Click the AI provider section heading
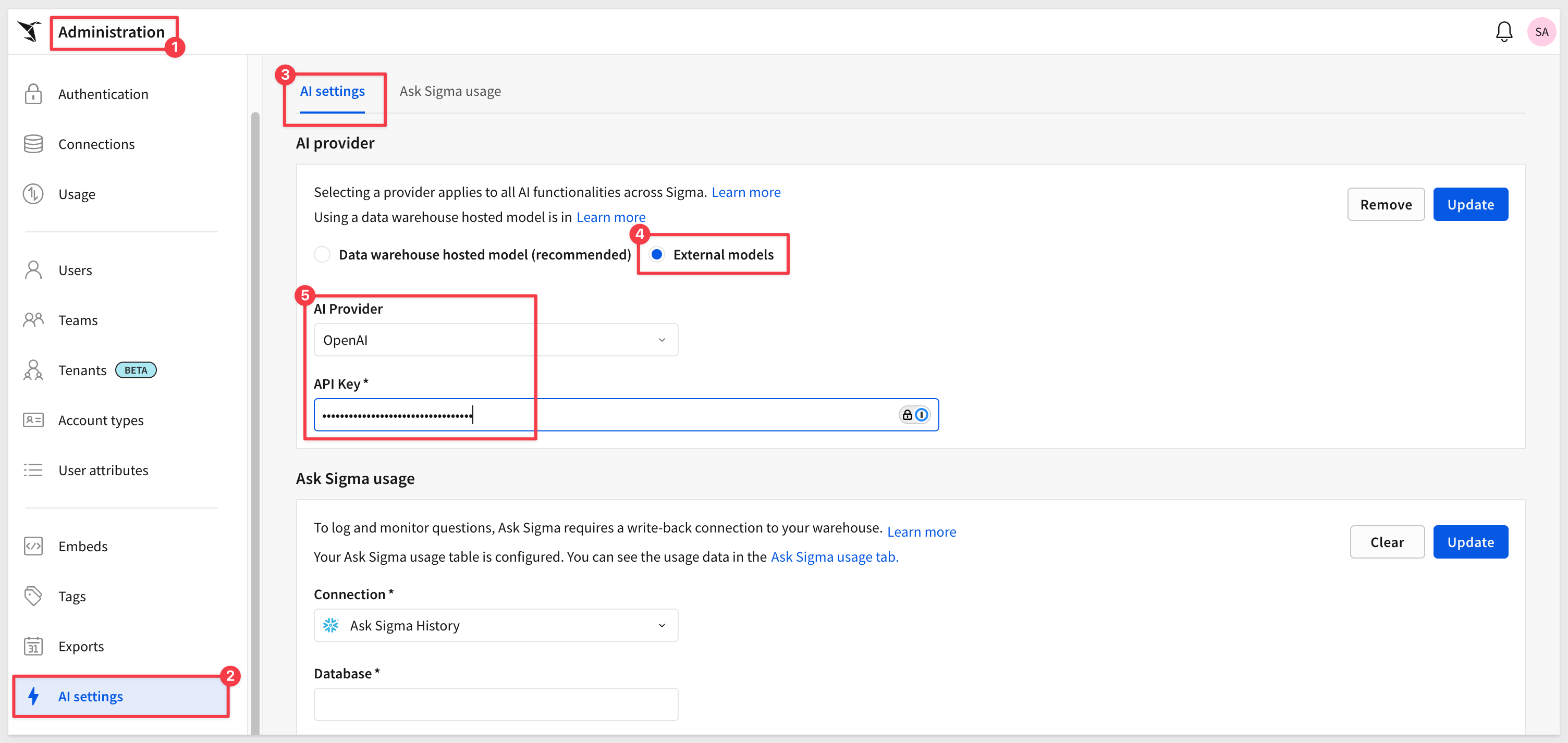 point(335,143)
